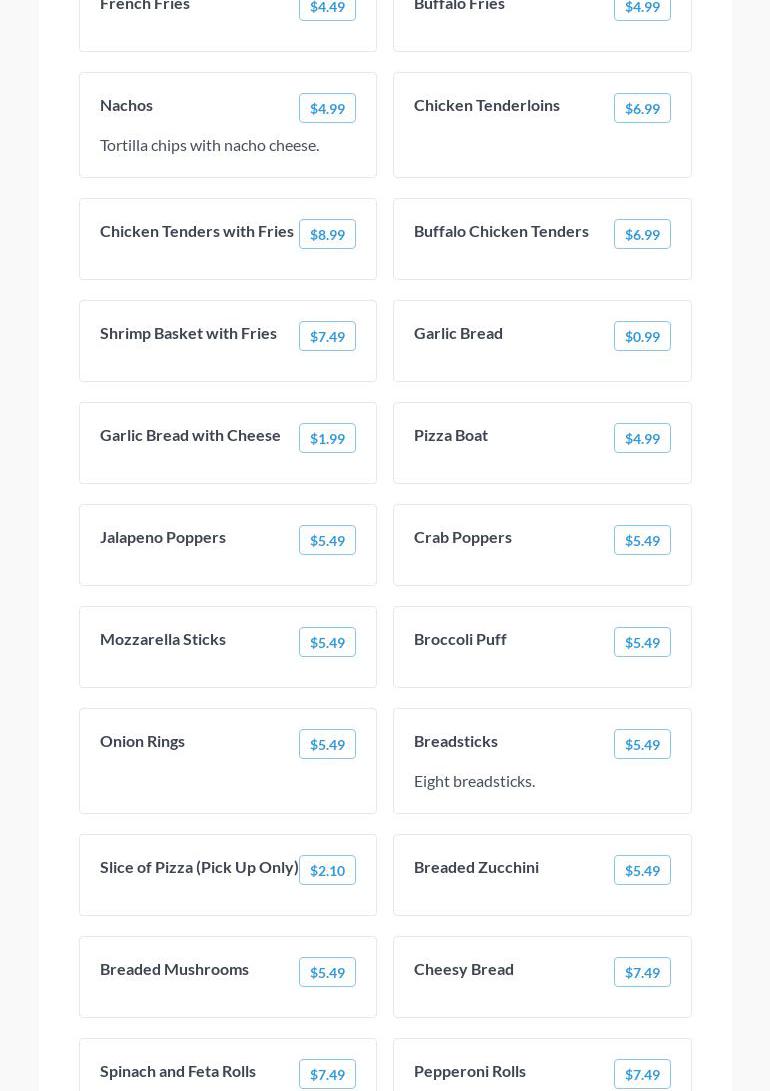Click the Onion Rings price button
The image size is (770, 1091).
pyautogui.click(x=327, y=744)
